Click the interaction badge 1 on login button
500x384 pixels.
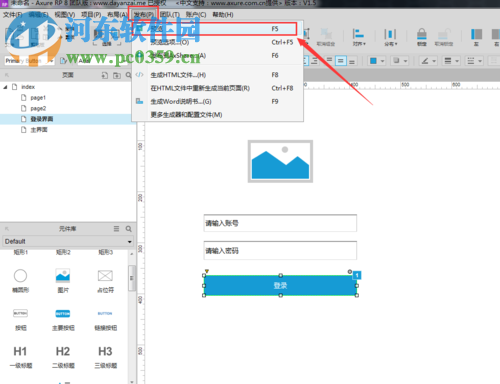pos(357,275)
